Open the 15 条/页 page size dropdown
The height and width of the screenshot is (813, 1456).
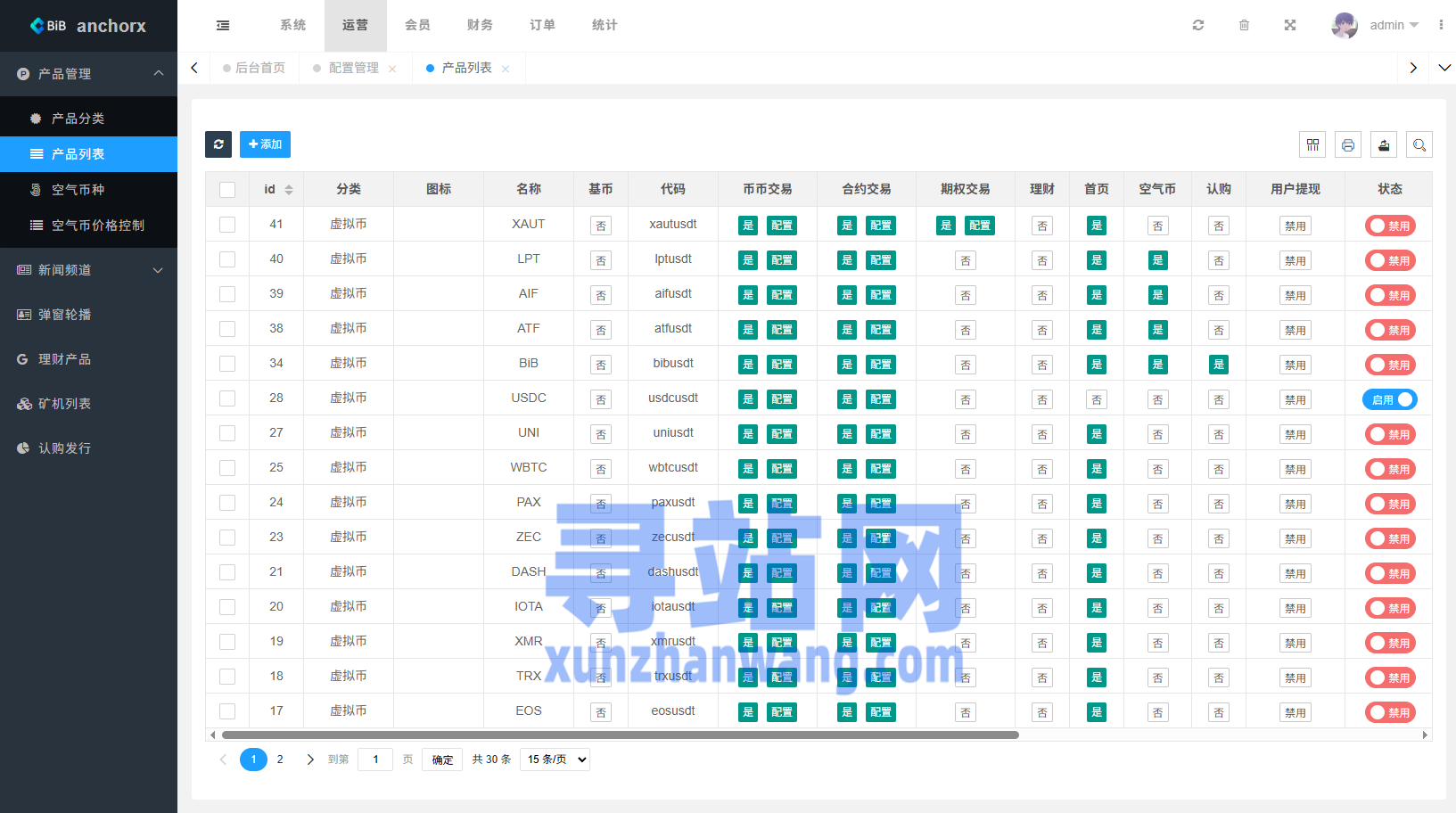555,760
